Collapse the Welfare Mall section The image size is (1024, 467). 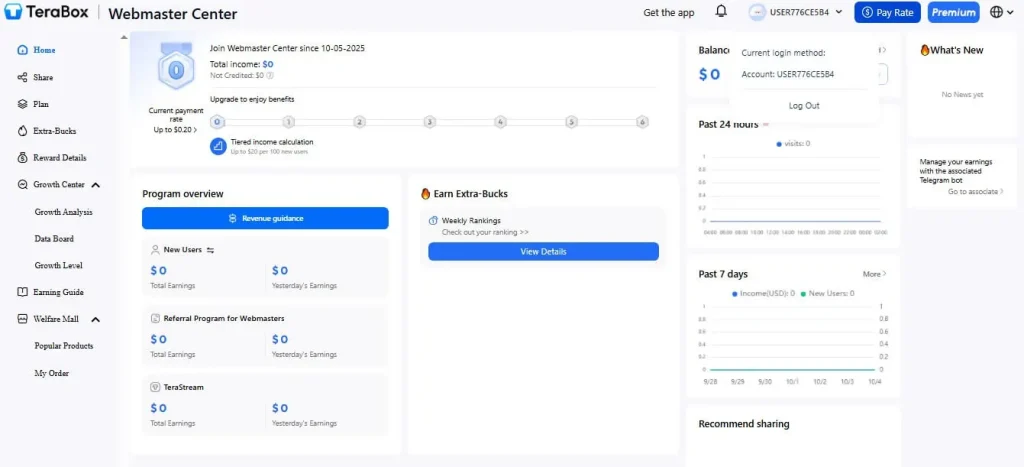(96, 319)
